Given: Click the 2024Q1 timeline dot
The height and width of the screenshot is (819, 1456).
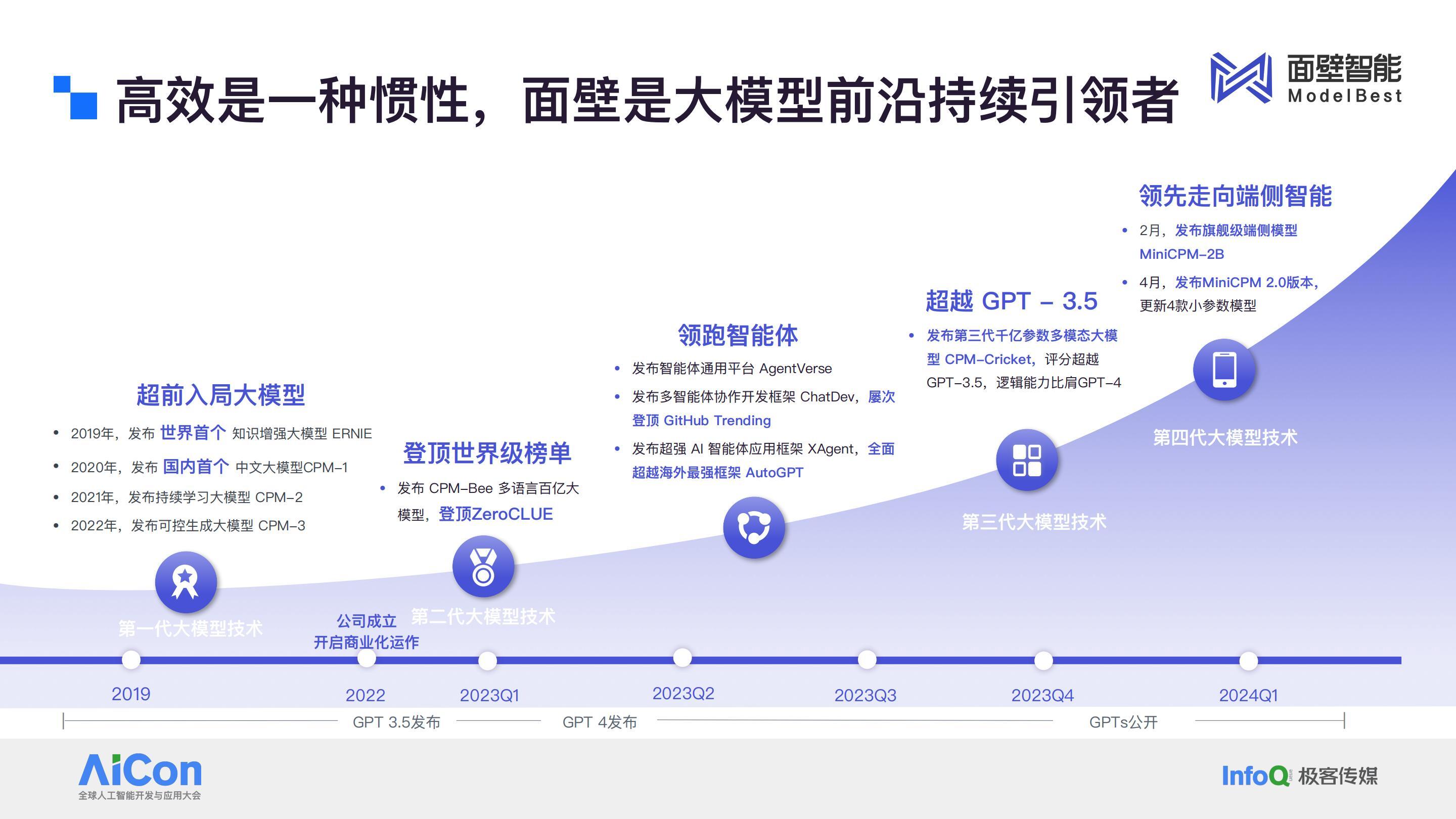Looking at the screenshot, I should click(x=1249, y=660).
